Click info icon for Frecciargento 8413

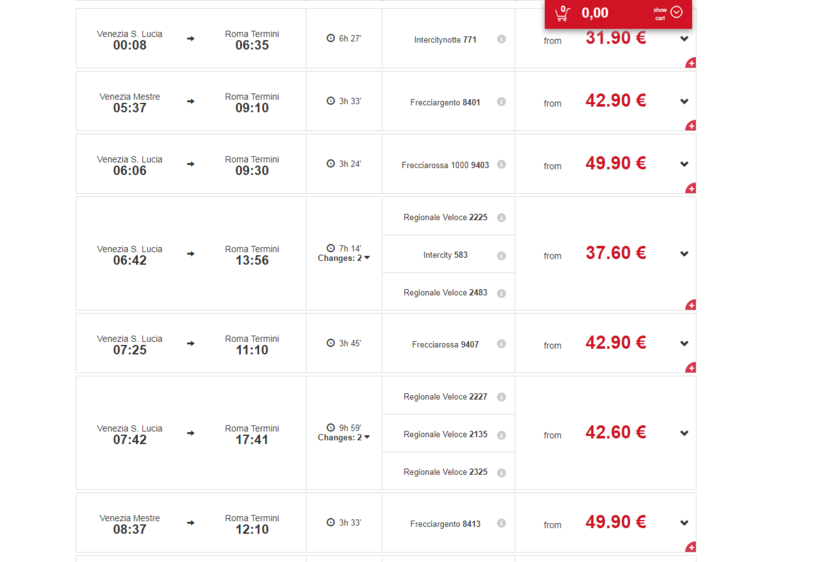(501, 524)
